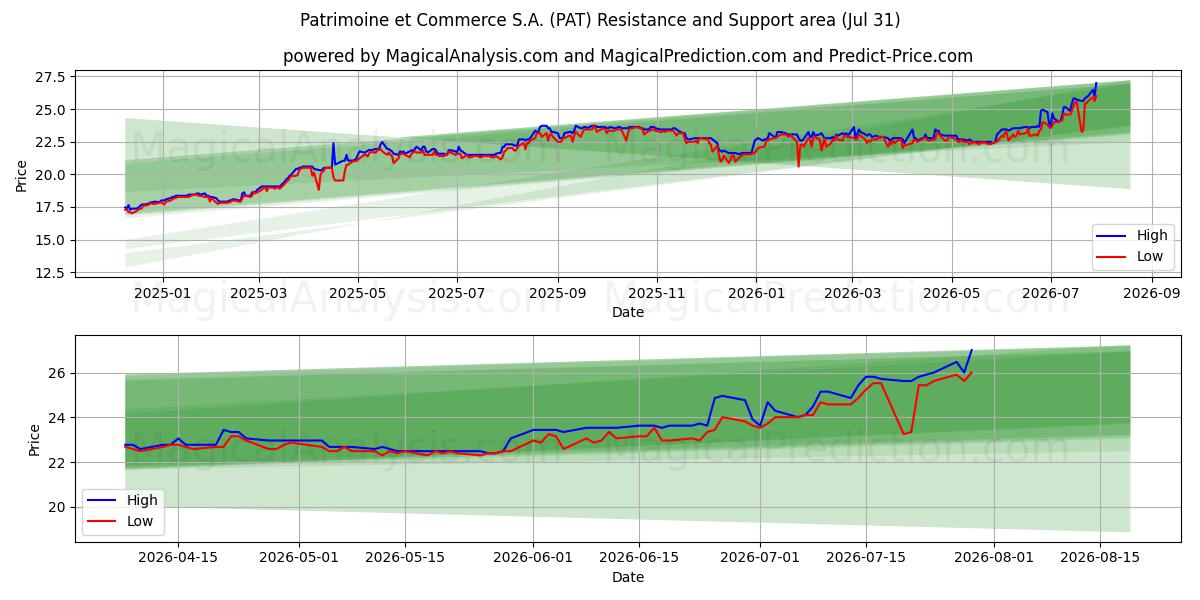Screen dimensions: 1200x600
Task: Click the bottom chart's 'Date' axis label
Action: (x=628, y=577)
